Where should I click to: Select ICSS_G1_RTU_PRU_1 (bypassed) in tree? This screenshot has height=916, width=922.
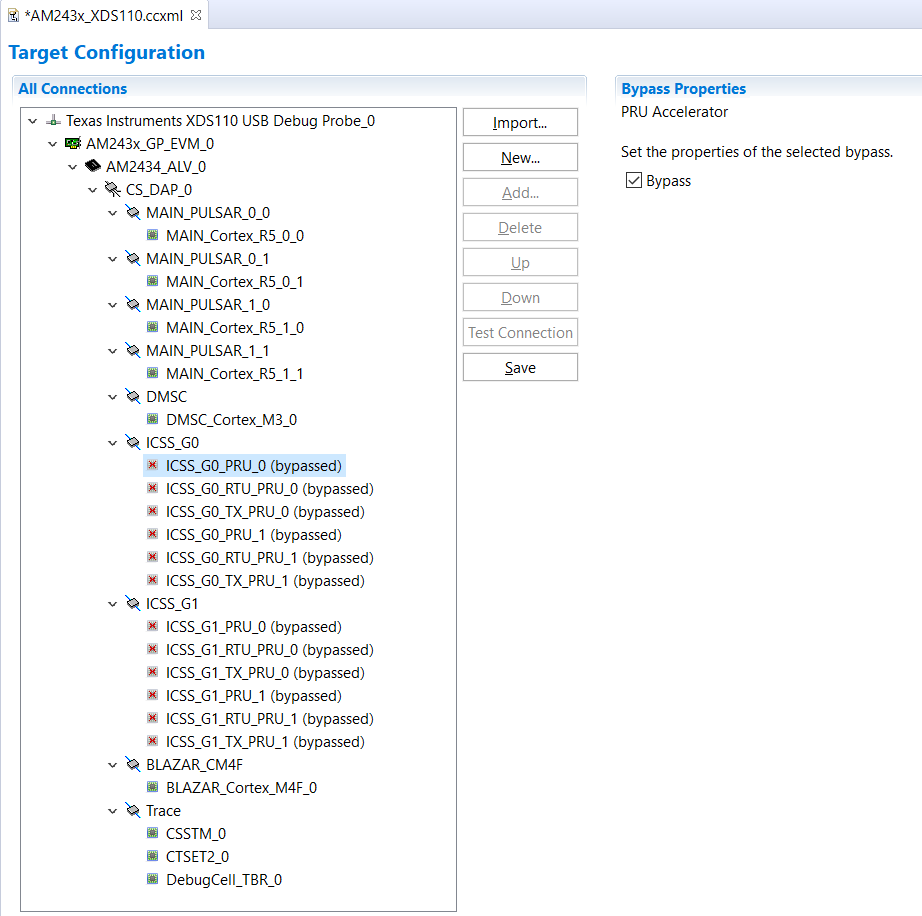269,719
